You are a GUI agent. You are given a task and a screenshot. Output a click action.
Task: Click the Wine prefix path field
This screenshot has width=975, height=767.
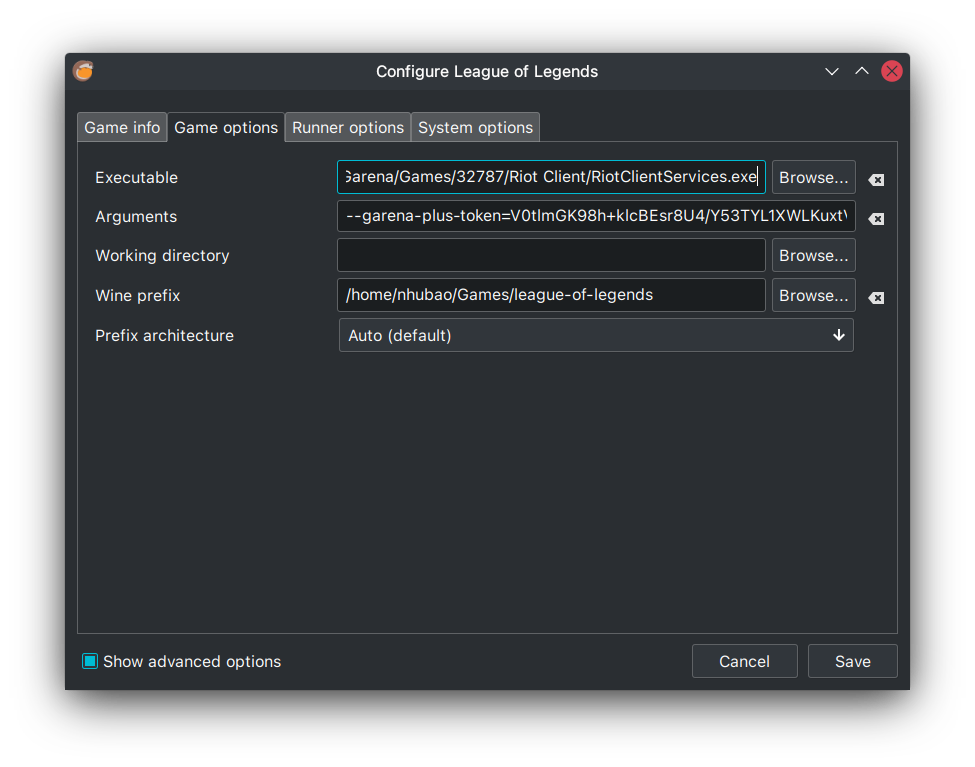551,295
